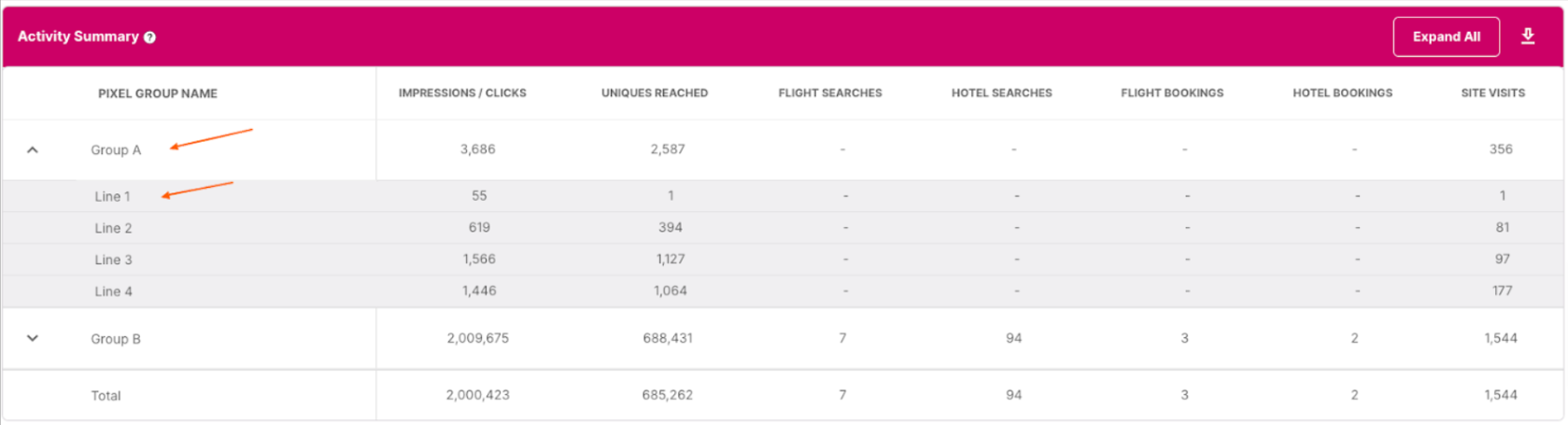Select the Line 3 row label

click(x=113, y=260)
